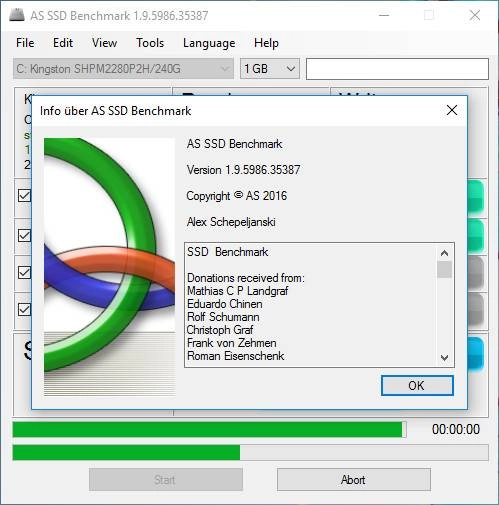Image resolution: width=499 pixels, height=505 pixels.
Task: Select Eduardo Chinen in donations list
Action: point(225,304)
